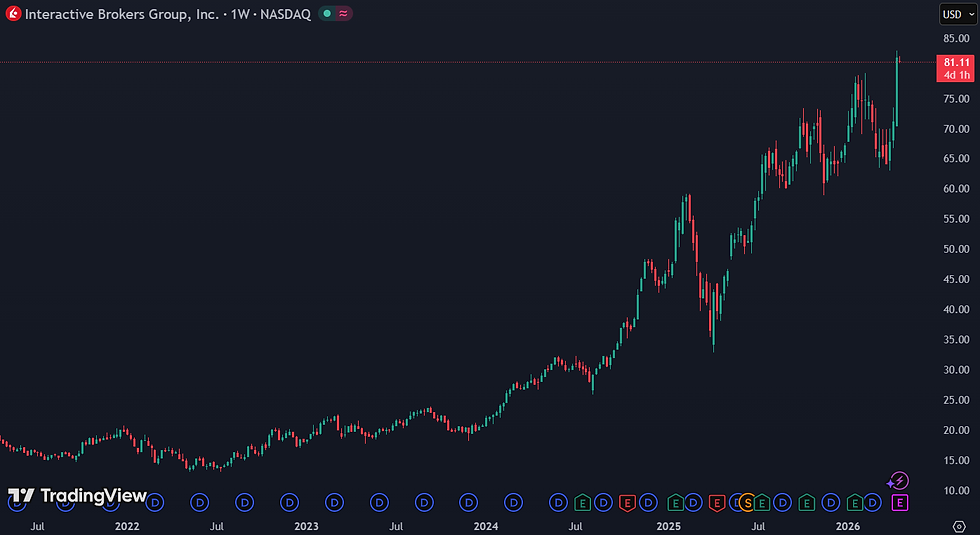Click green E earnings marker after Jul 2024
The image size is (980, 535).
pyautogui.click(x=582, y=502)
